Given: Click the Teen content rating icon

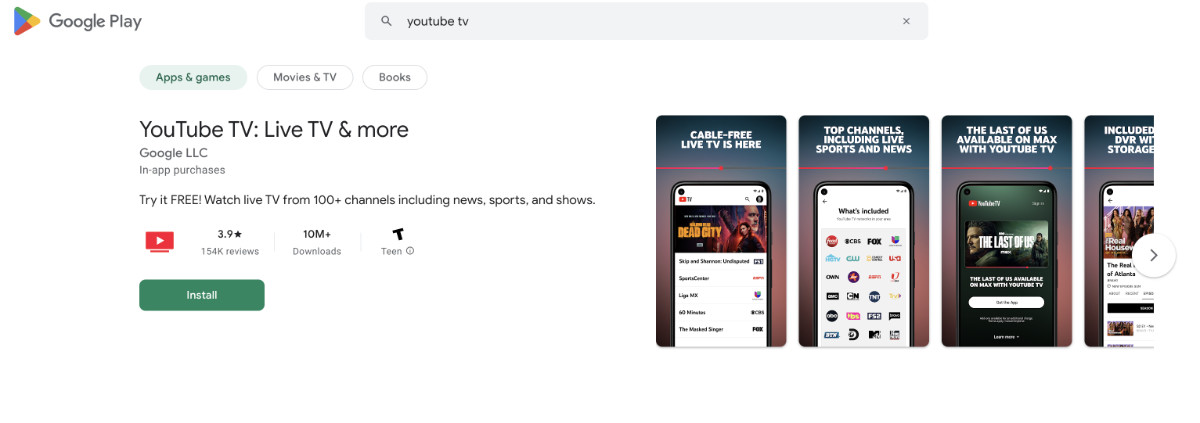Looking at the screenshot, I should [x=398, y=234].
